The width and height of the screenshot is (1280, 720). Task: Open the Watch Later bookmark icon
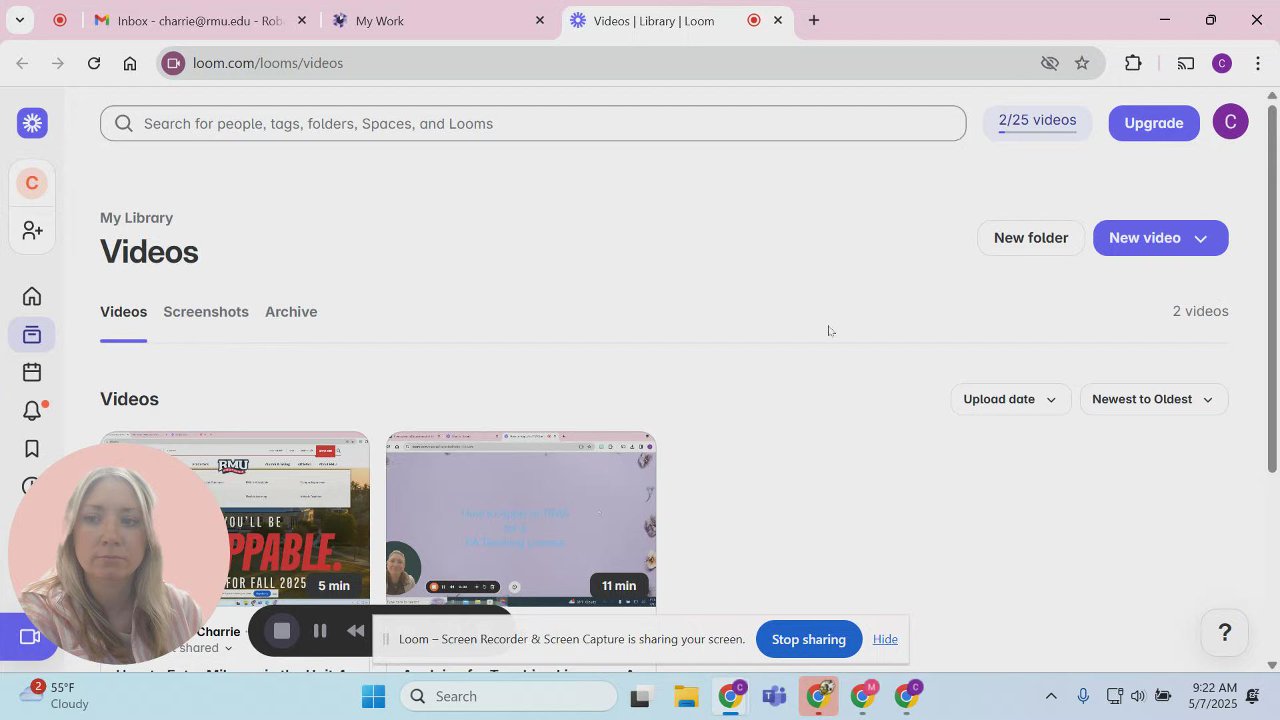tap(32, 449)
